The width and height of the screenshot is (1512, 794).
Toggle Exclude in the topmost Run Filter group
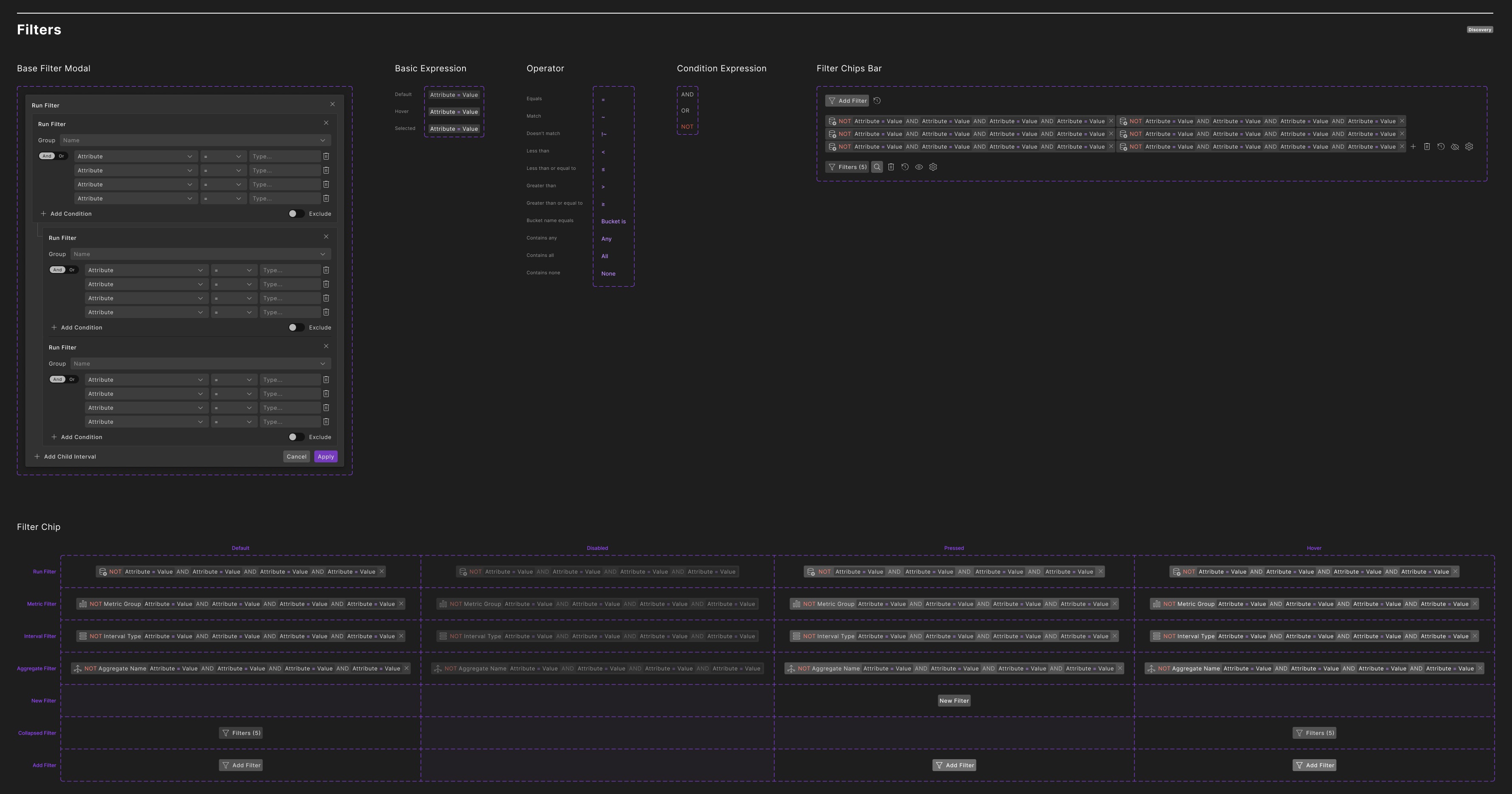click(296, 214)
